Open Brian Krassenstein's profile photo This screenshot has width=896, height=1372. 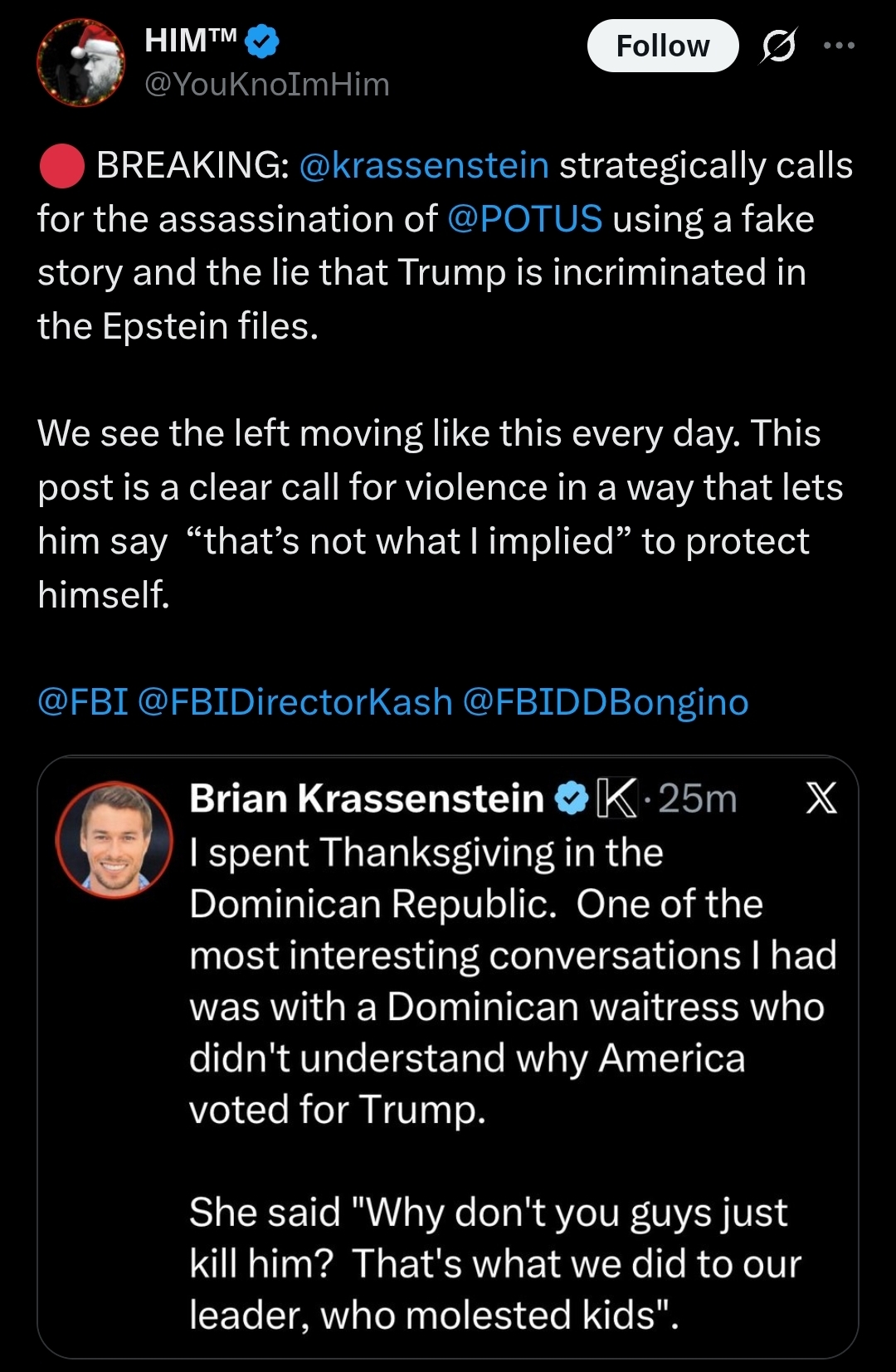pos(114,840)
